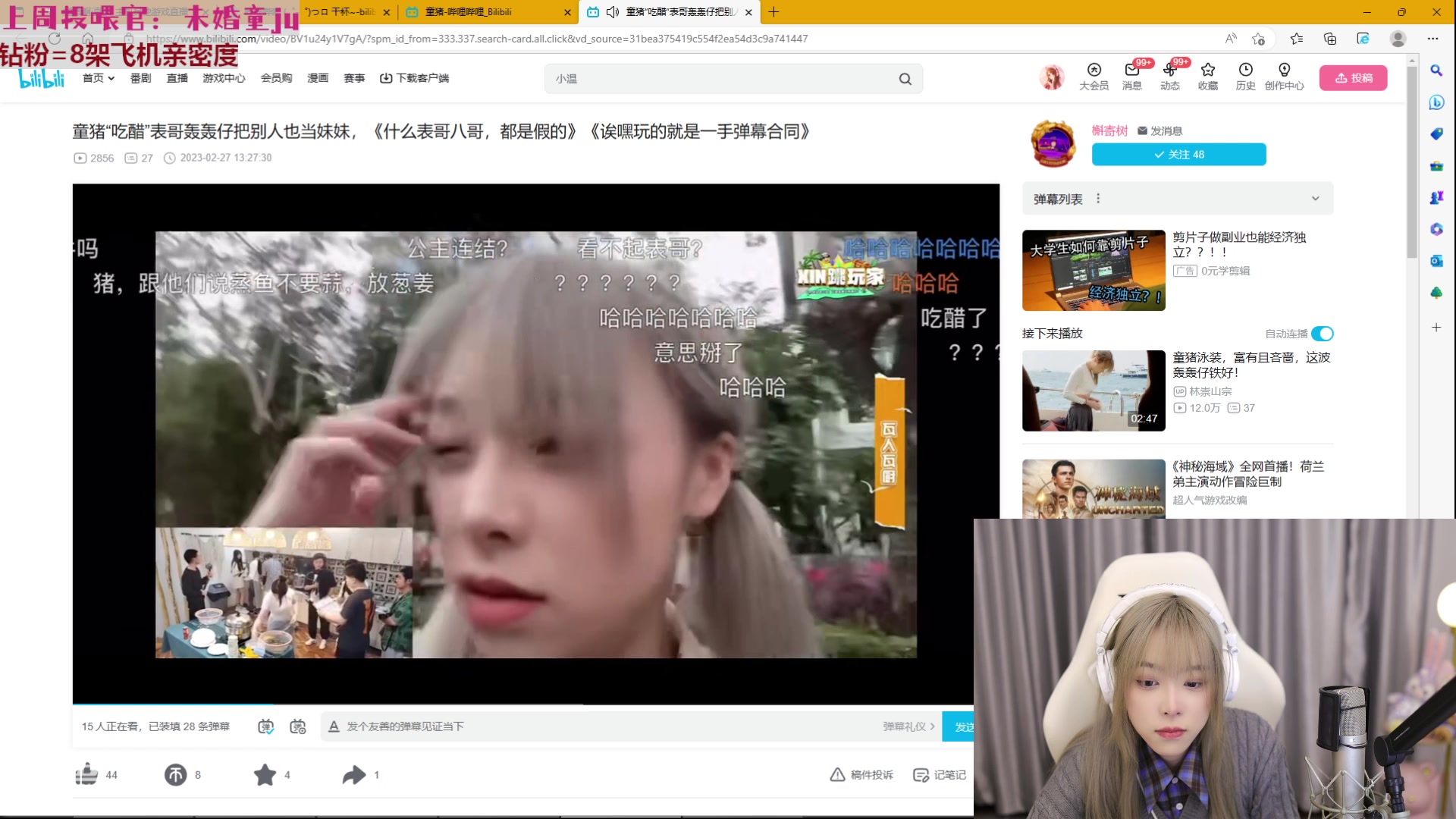Screen dimensions: 1456x819
Task: Open the 直播 menu item in the navbar
Action: pos(177,78)
